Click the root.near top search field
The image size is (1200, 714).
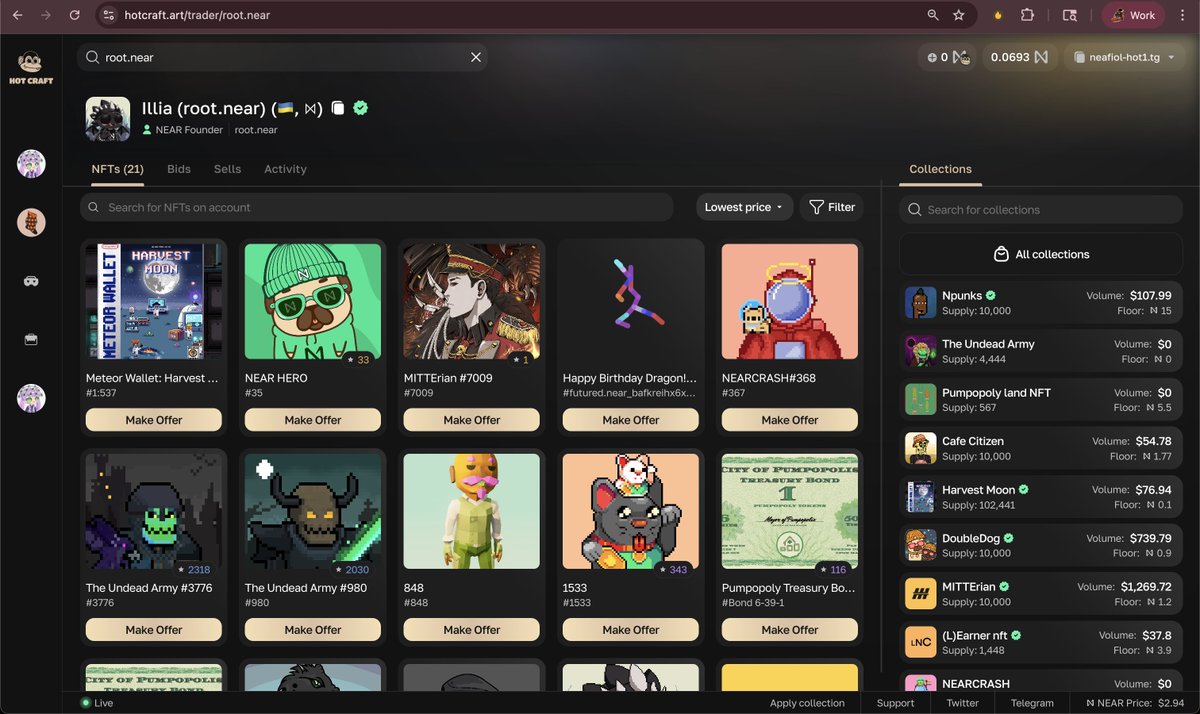pyautogui.click(x=282, y=57)
